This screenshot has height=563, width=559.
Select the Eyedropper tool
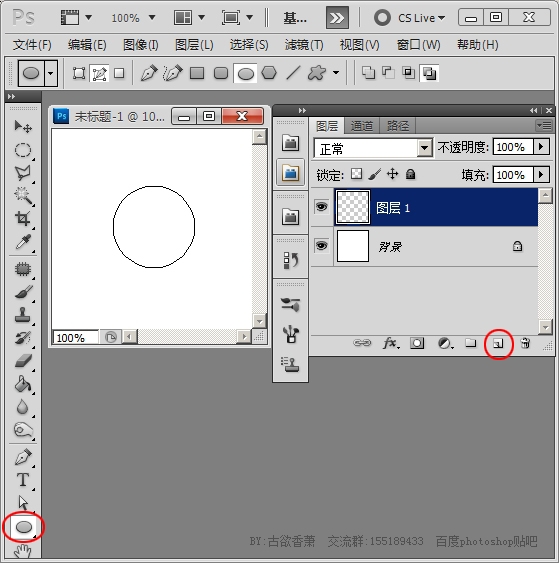[x=23, y=242]
